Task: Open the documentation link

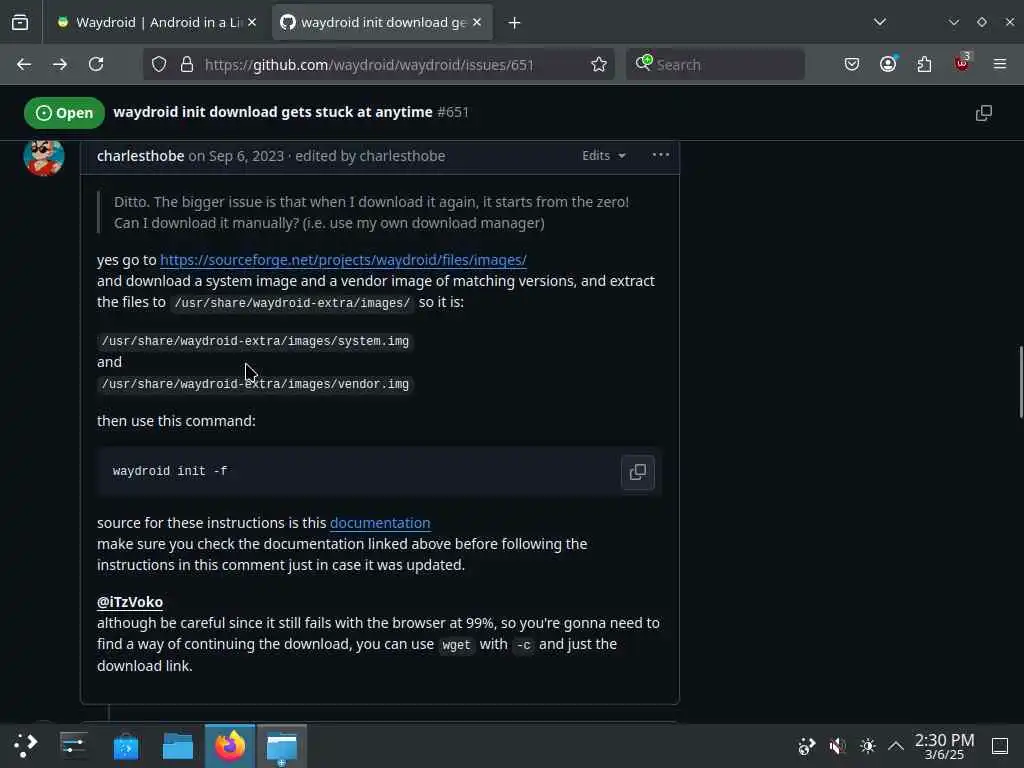Action: click(x=379, y=523)
